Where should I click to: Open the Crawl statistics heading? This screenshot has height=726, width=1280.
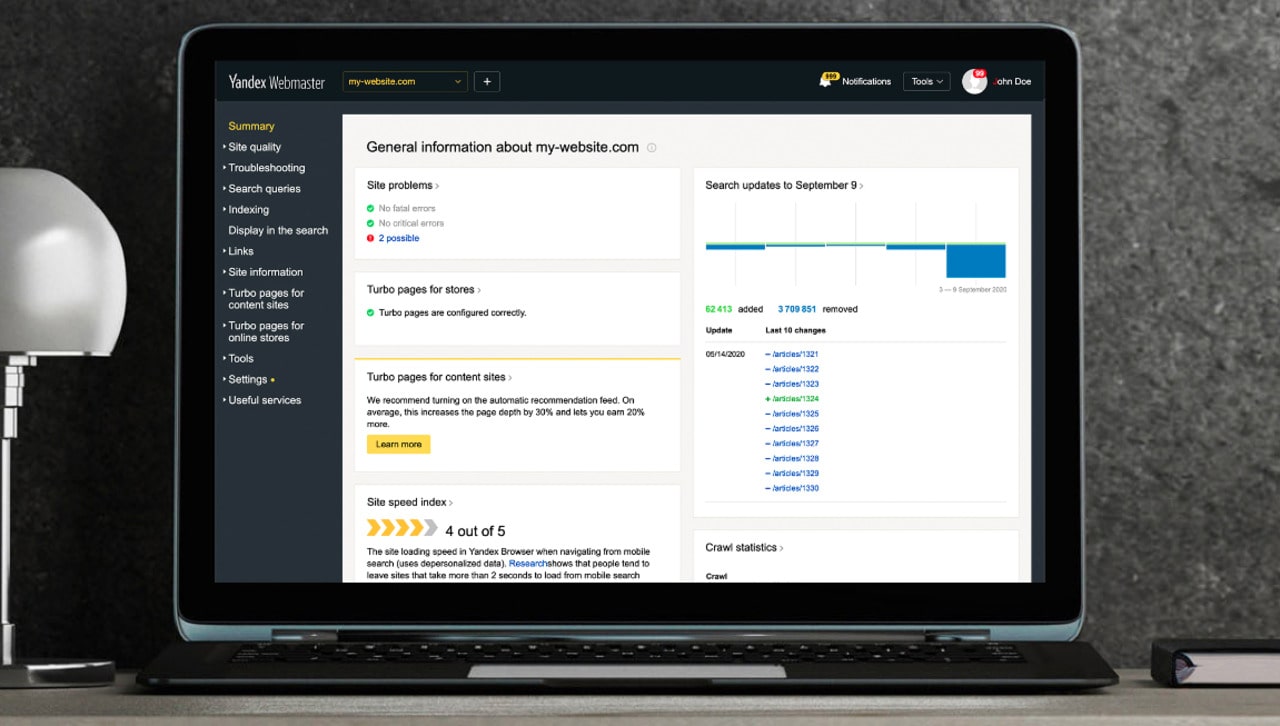point(744,547)
